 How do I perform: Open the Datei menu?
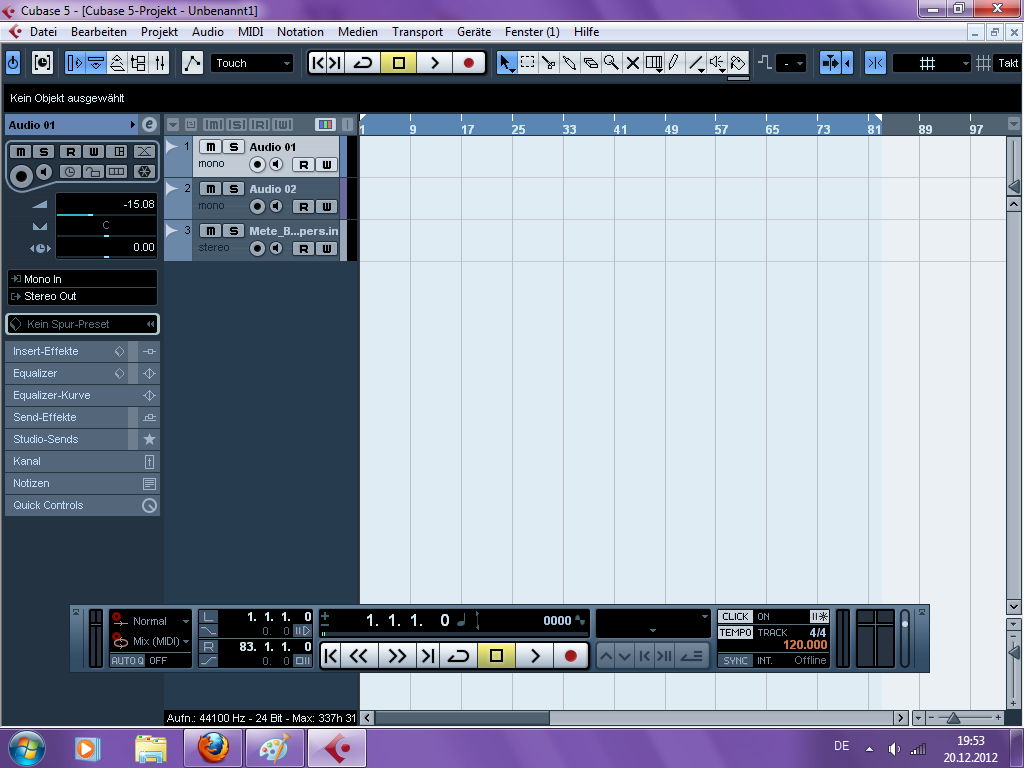(43, 32)
